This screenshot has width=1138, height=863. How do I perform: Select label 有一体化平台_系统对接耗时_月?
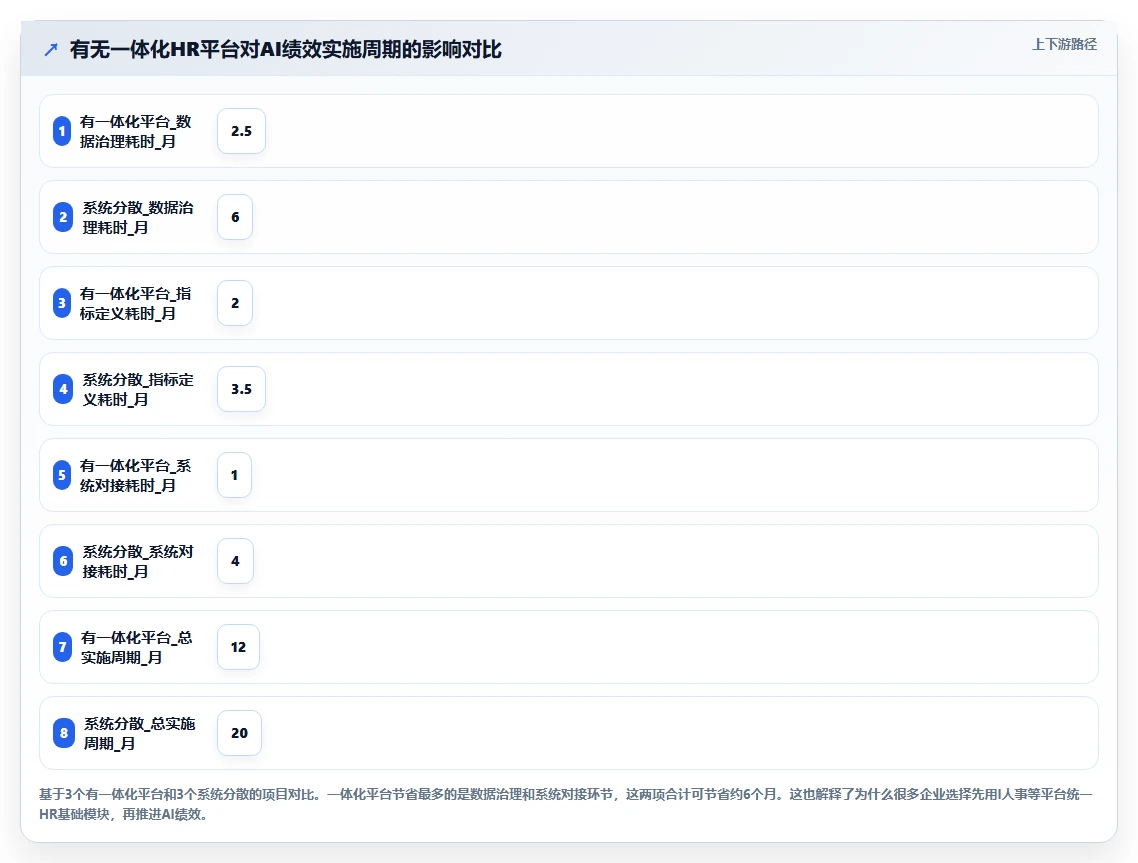tap(136, 475)
